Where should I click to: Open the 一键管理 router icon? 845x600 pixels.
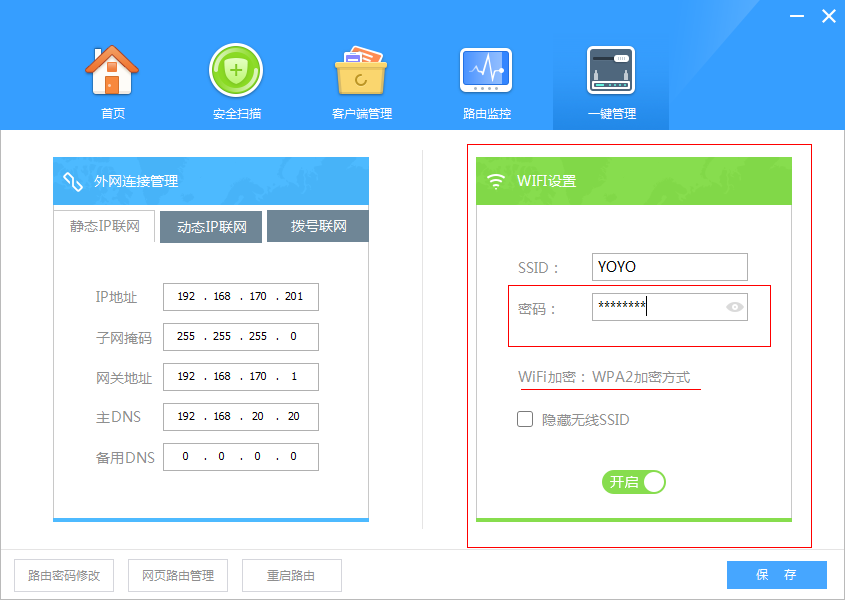(611, 71)
